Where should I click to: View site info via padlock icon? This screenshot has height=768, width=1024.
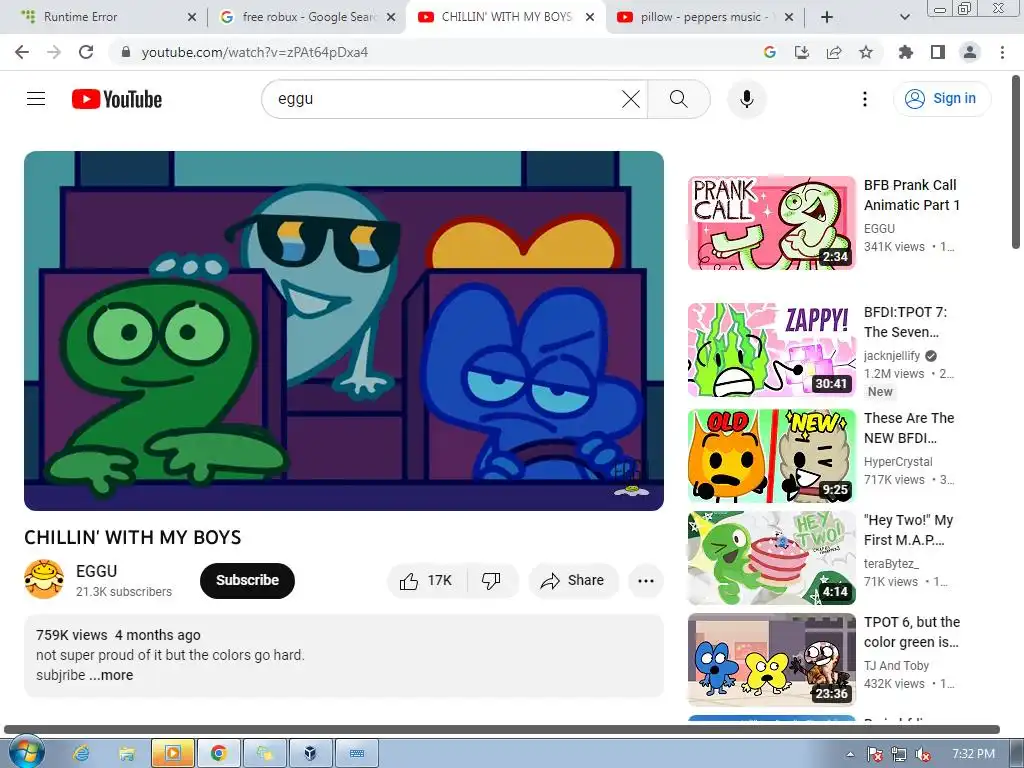pos(126,52)
